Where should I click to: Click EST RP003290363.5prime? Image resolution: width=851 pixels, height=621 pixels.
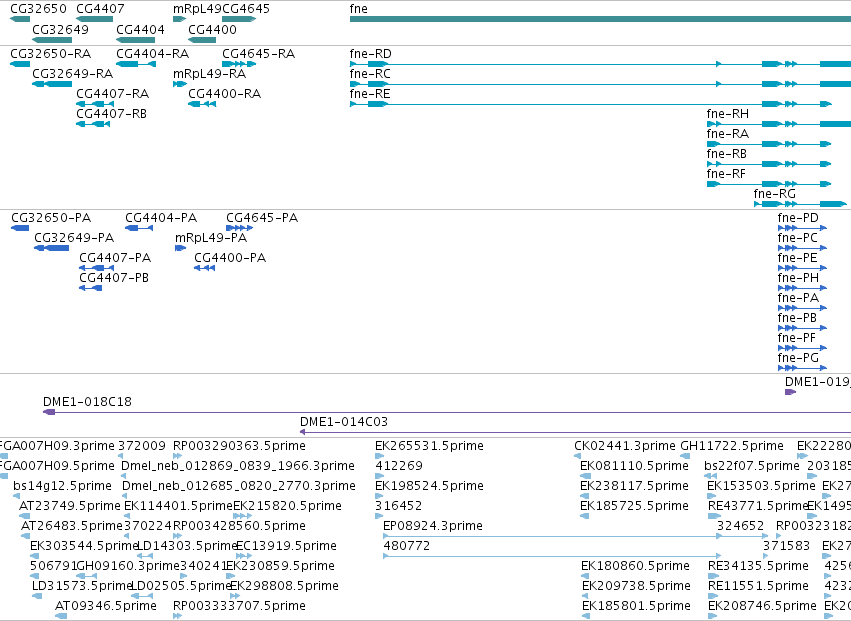click(239, 446)
